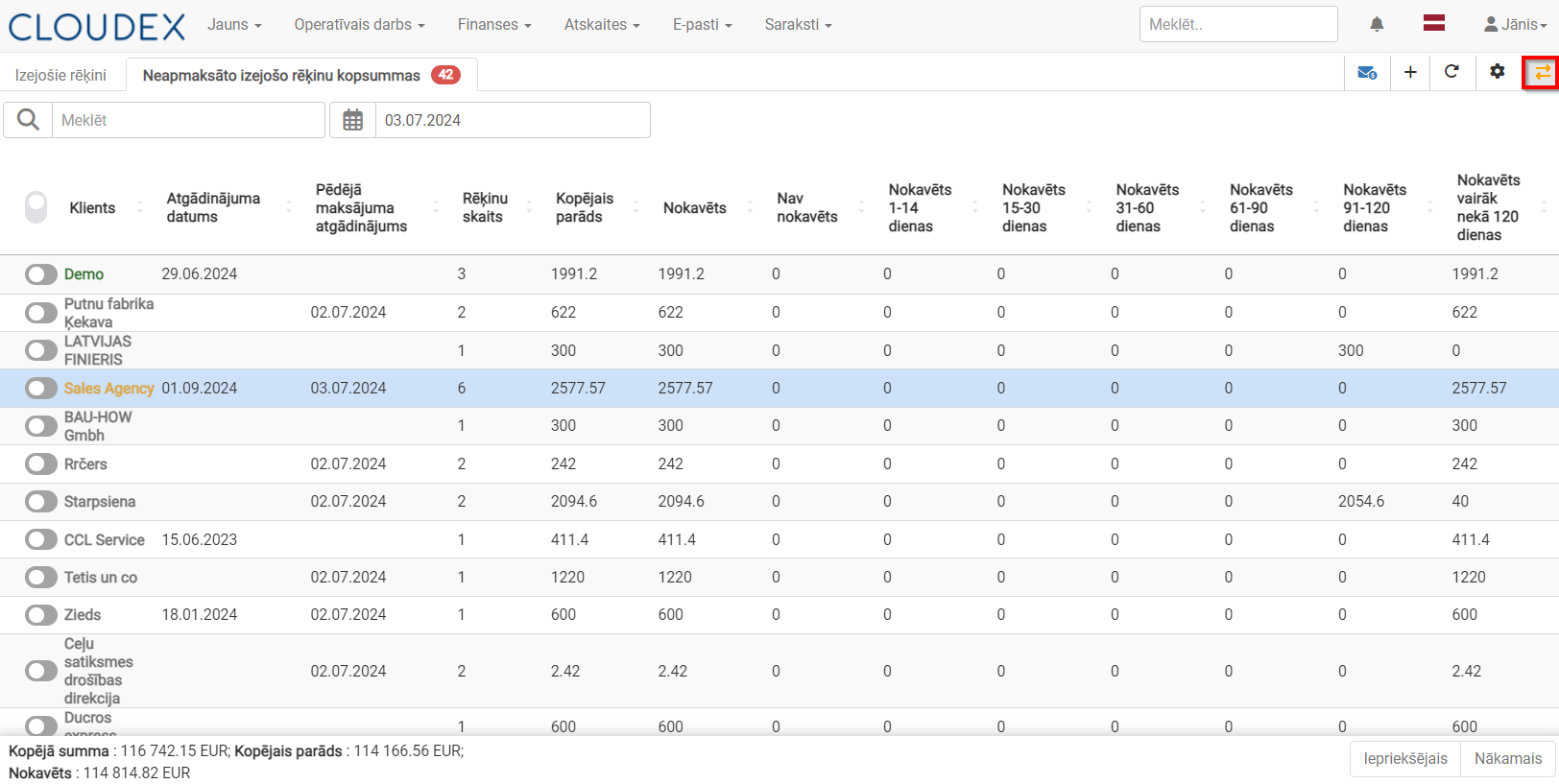Image resolution: width=1559 pixels, height=784 pixels.
Task: Sort by Nokavēts 1-14 dienas column
Action: pyautogui.click(x=920, y=208)
